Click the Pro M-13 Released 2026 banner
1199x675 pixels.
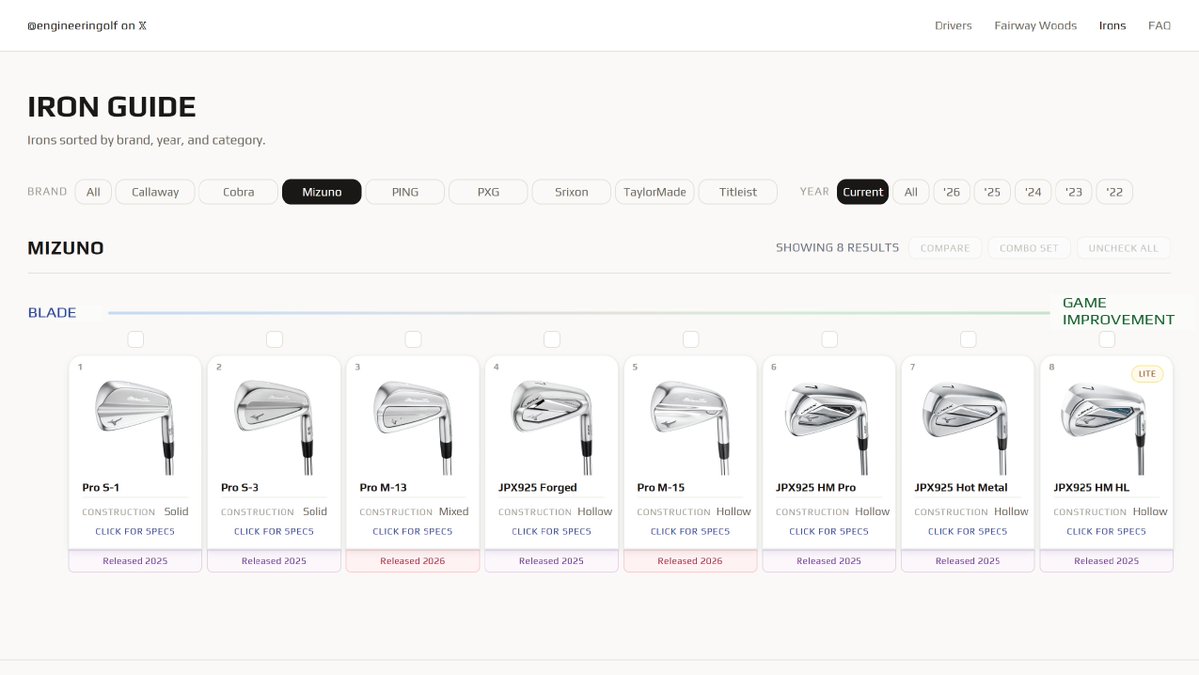pos(413,560)
